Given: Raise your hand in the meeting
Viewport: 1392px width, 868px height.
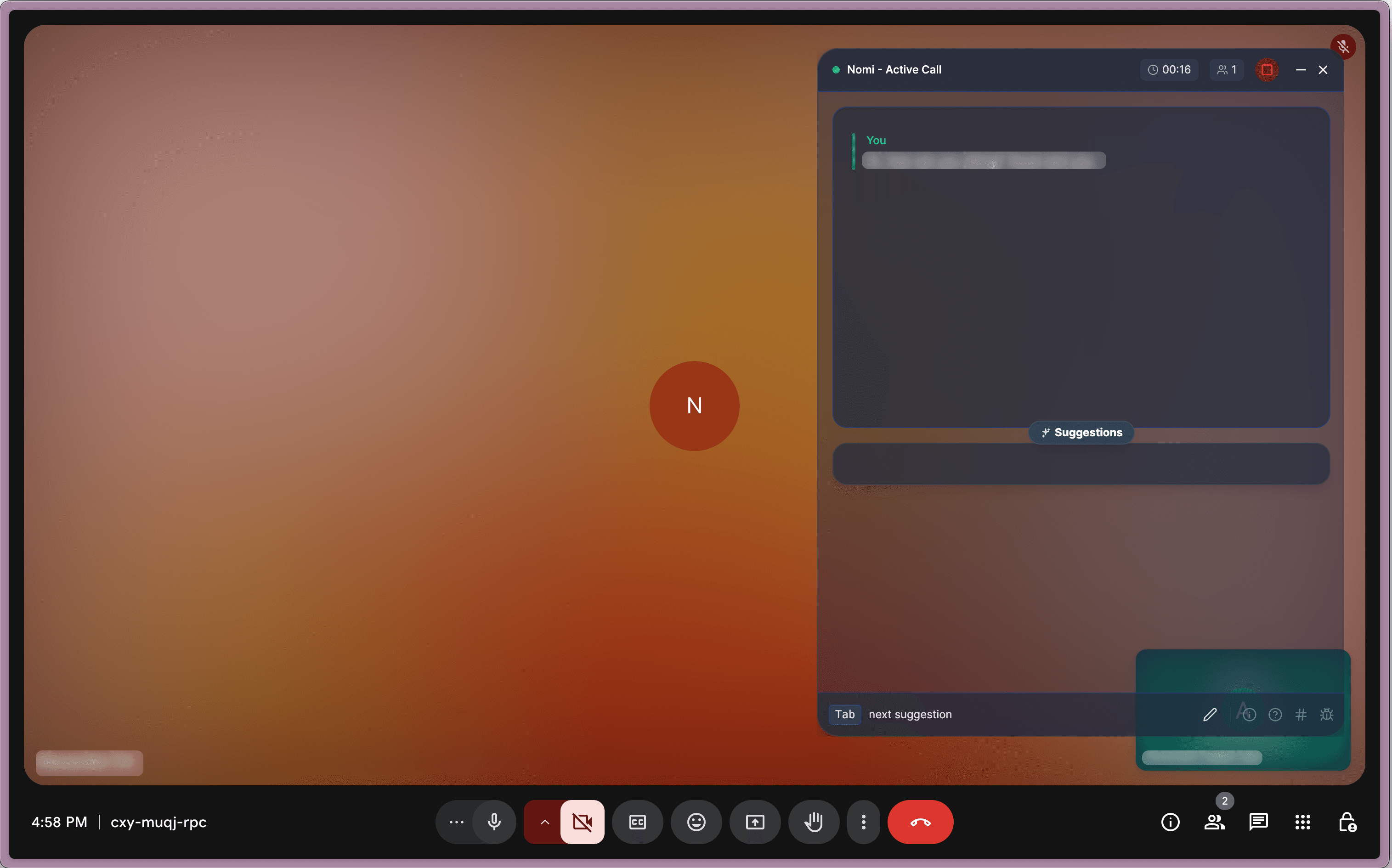Looking at the screenshot, I should coord(813,822).
